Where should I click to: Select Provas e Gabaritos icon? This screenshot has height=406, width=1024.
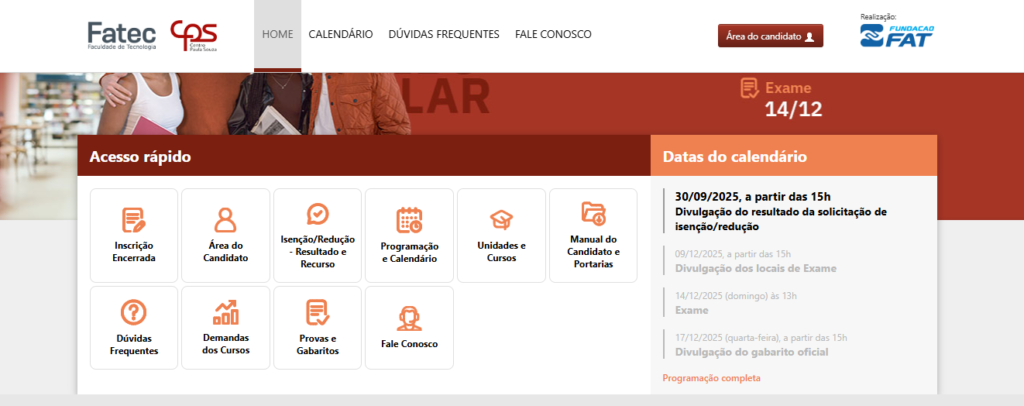[x=317, y=312]
